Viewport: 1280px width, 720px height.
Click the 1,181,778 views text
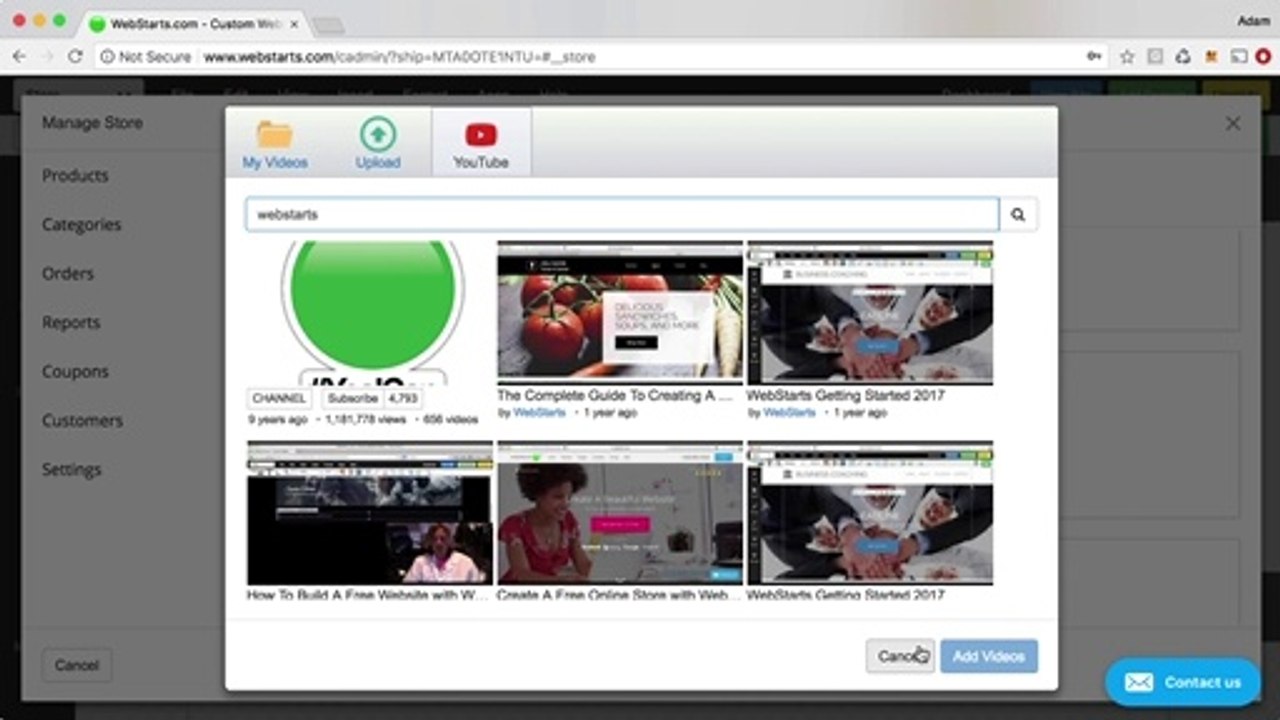pyautogui.click(x=368, y=420)
